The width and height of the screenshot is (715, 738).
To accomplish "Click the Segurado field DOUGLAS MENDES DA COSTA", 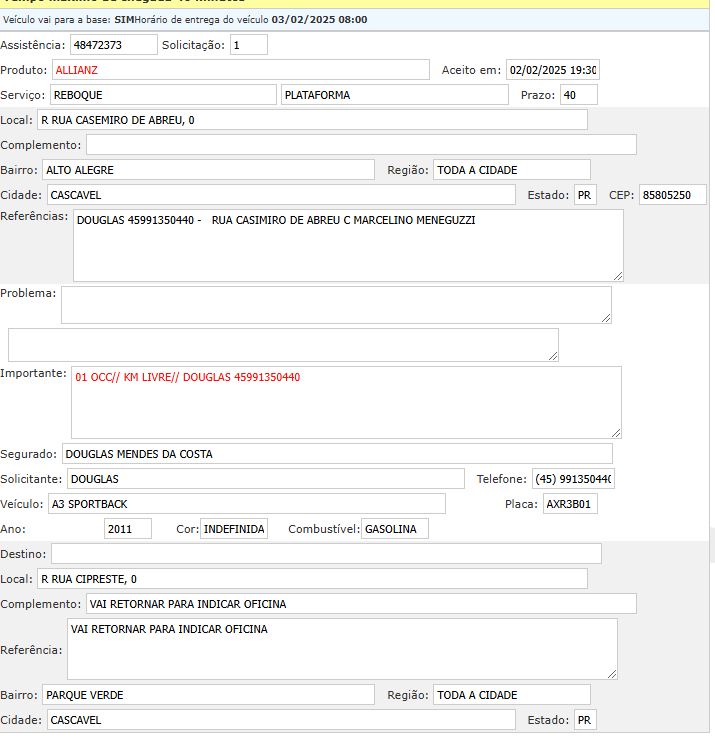I will (337, 453).
